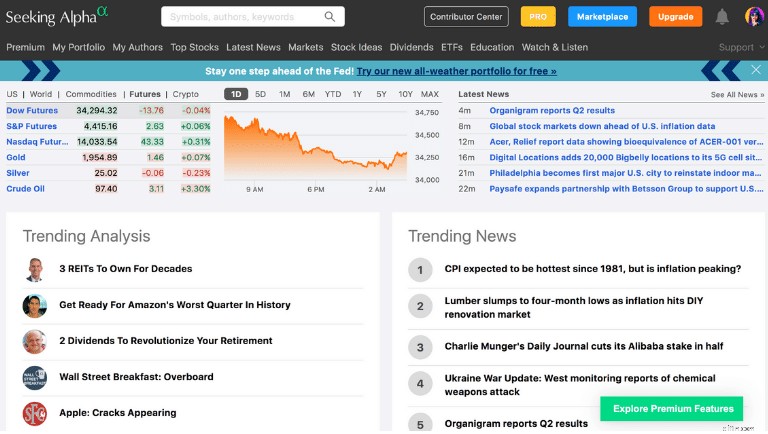Viewport: 768px width, 434px height.
Task: Follow the all-weather portfolio free trial link
Action: [456, 71]
